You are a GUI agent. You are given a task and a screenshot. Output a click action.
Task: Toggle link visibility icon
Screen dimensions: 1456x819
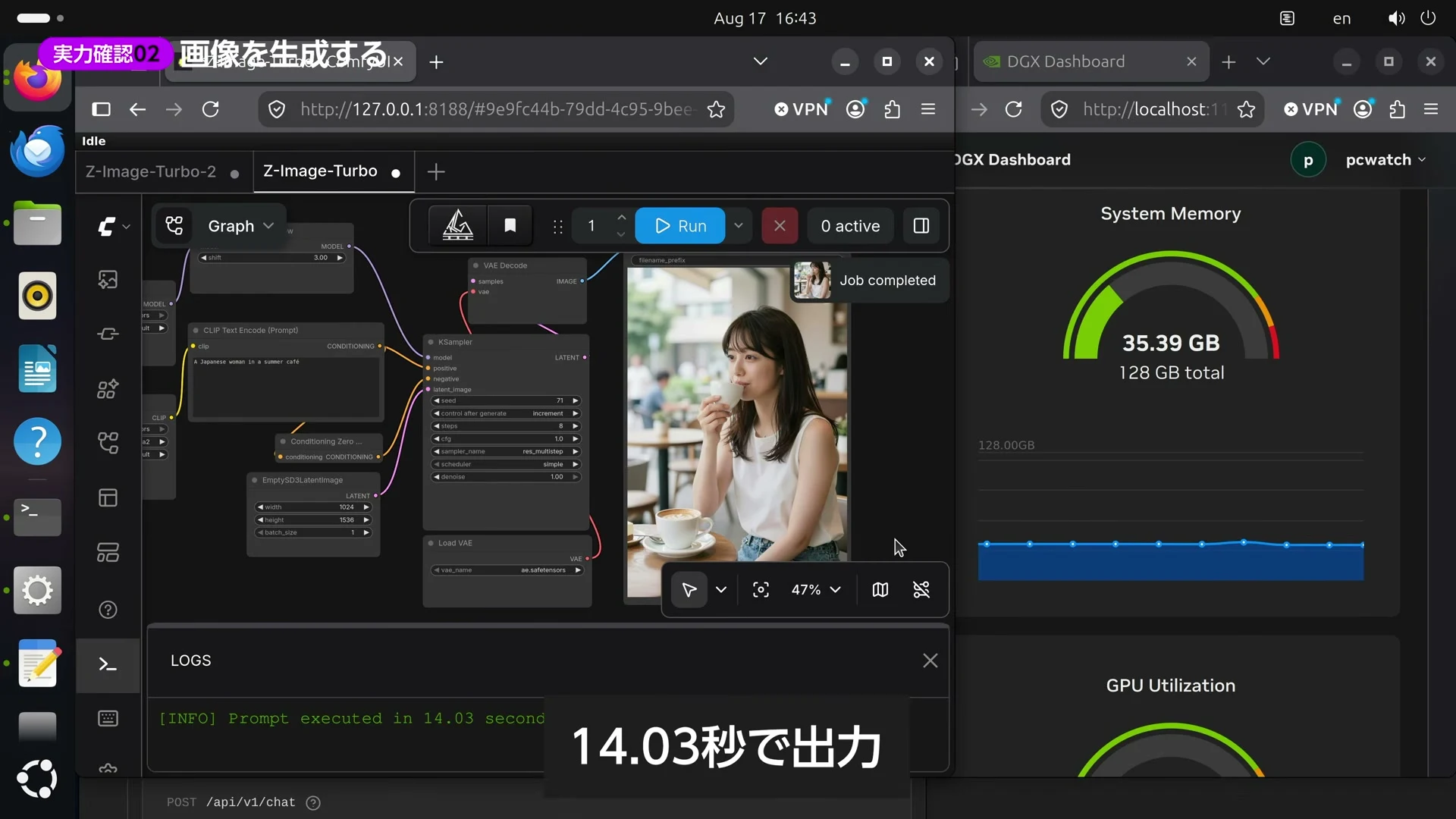coord(921,590)
